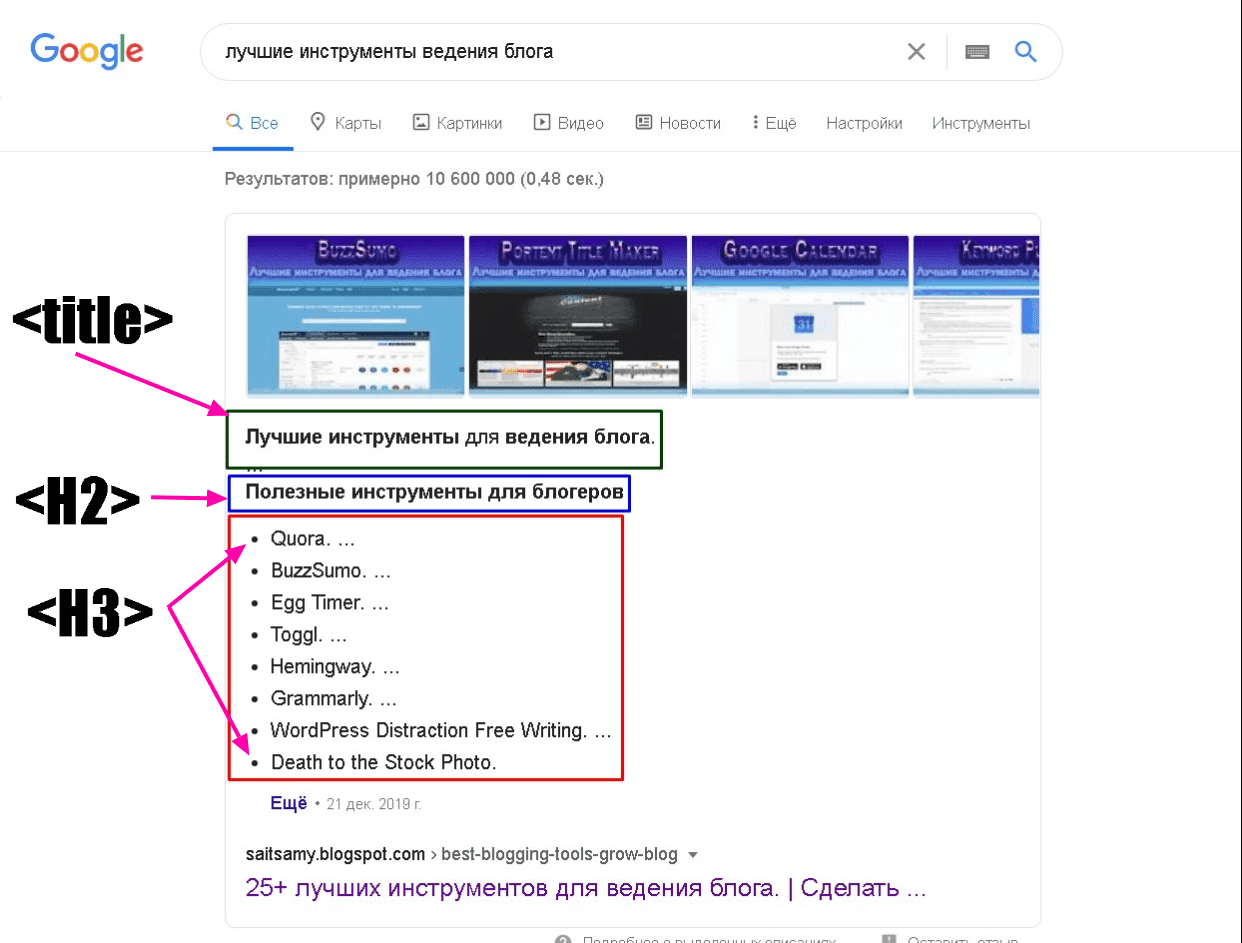Open the Инструменты menu
The height and width of the screenshot is (943, 1242).
click(980, 122)
